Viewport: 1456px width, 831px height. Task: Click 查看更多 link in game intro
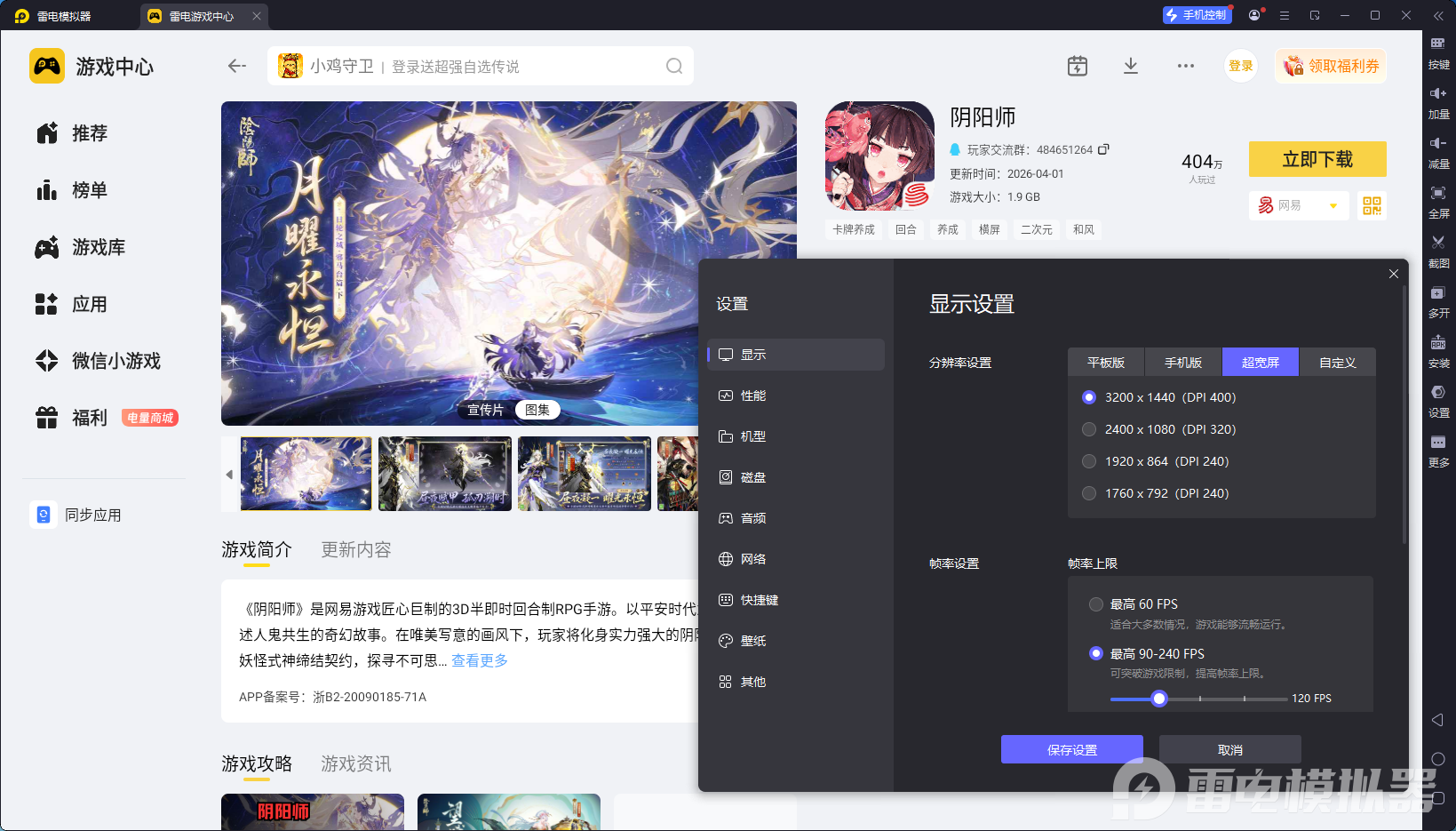[x=480, y=660]
